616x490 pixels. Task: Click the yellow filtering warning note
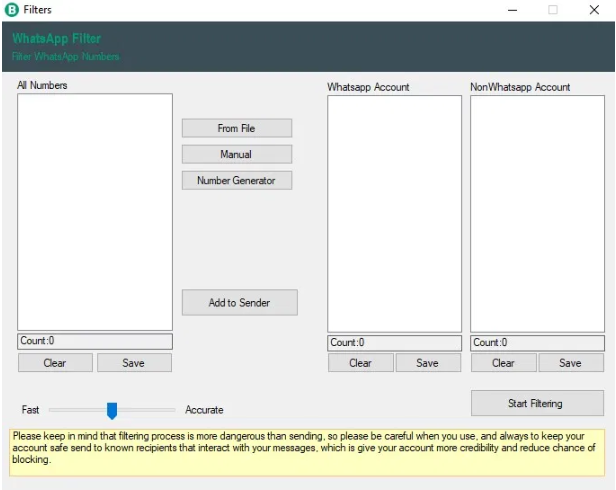click(x=307, y=453)
